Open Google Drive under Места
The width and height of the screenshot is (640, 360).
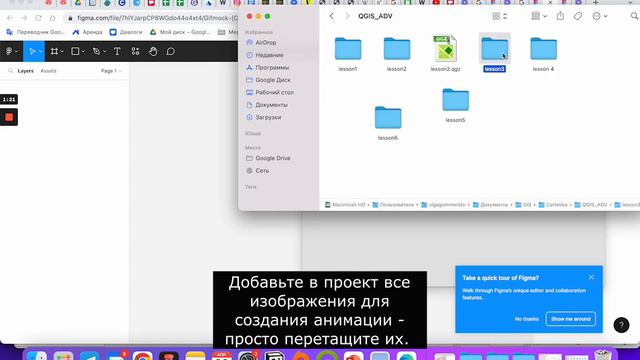tap(273, 158)
